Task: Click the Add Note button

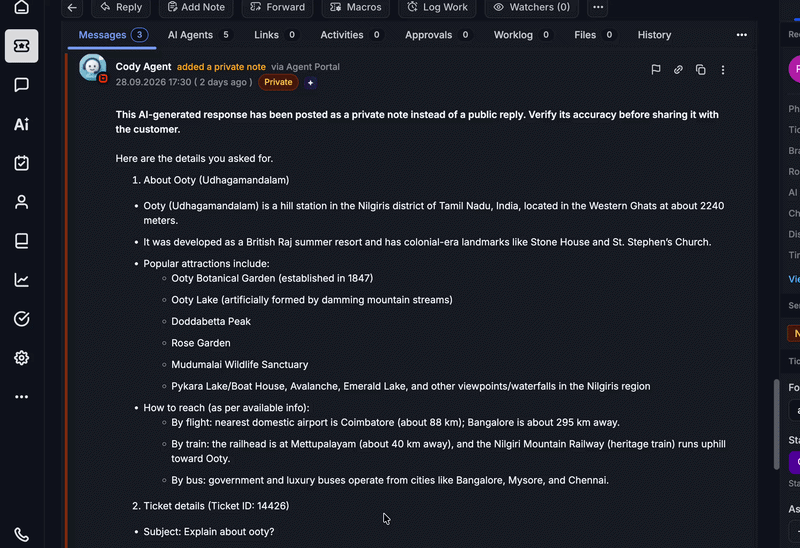Action: click(x=196, y=7)
